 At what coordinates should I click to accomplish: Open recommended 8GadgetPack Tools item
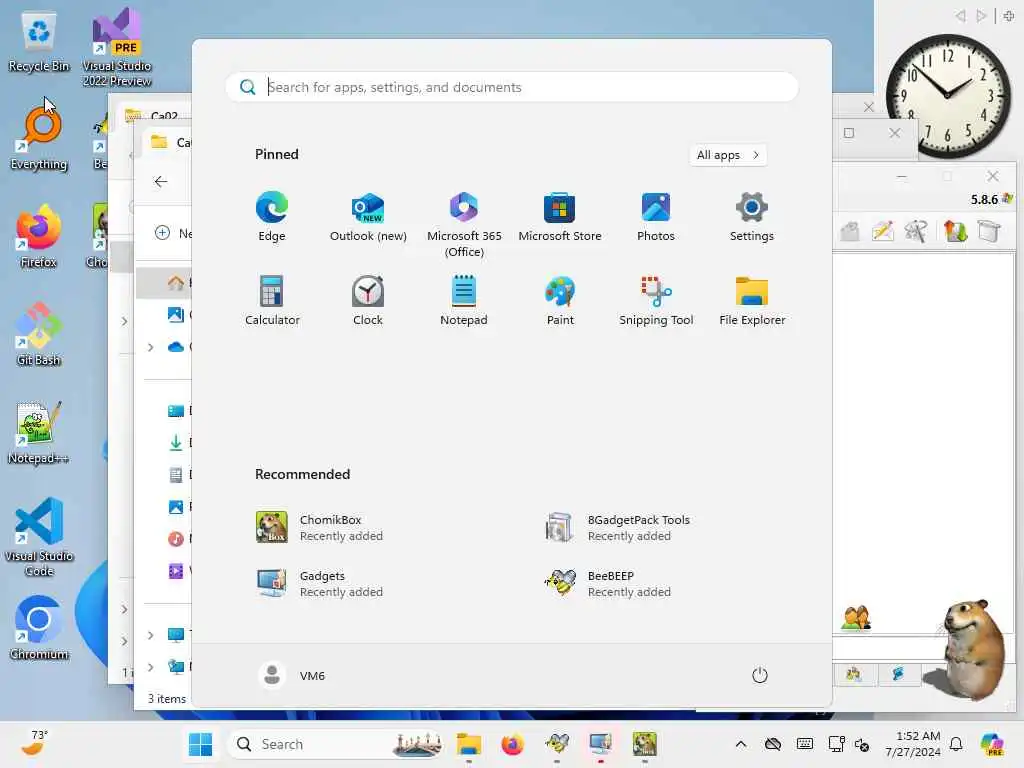618,528
